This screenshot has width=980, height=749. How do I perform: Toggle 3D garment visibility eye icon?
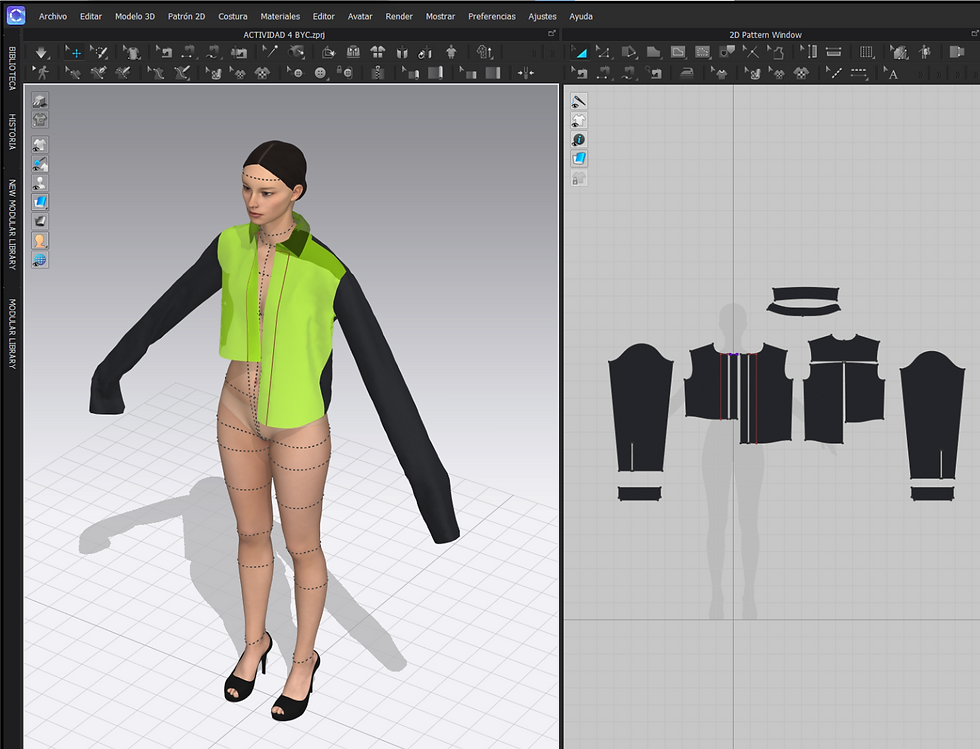(x=40, y=145)
